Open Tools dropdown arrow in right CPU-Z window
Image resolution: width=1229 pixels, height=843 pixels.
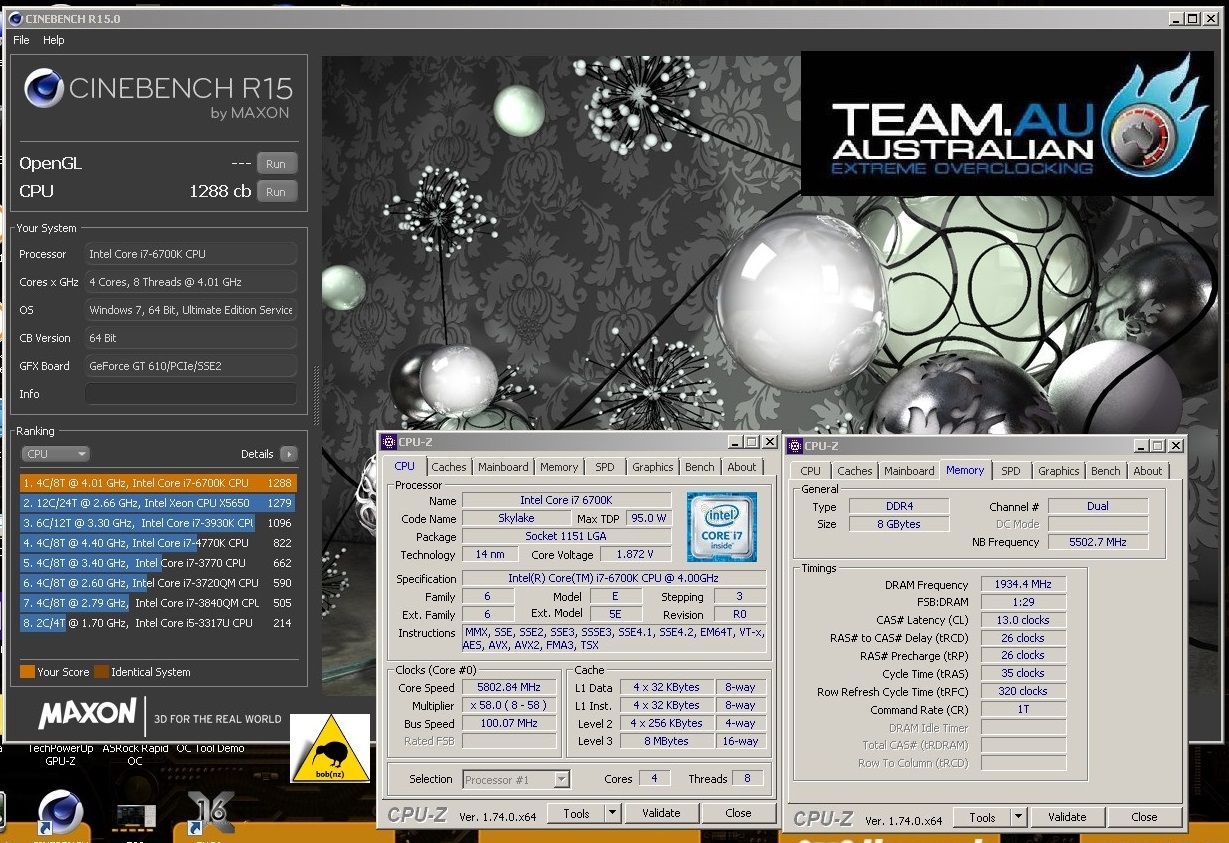1019,817
